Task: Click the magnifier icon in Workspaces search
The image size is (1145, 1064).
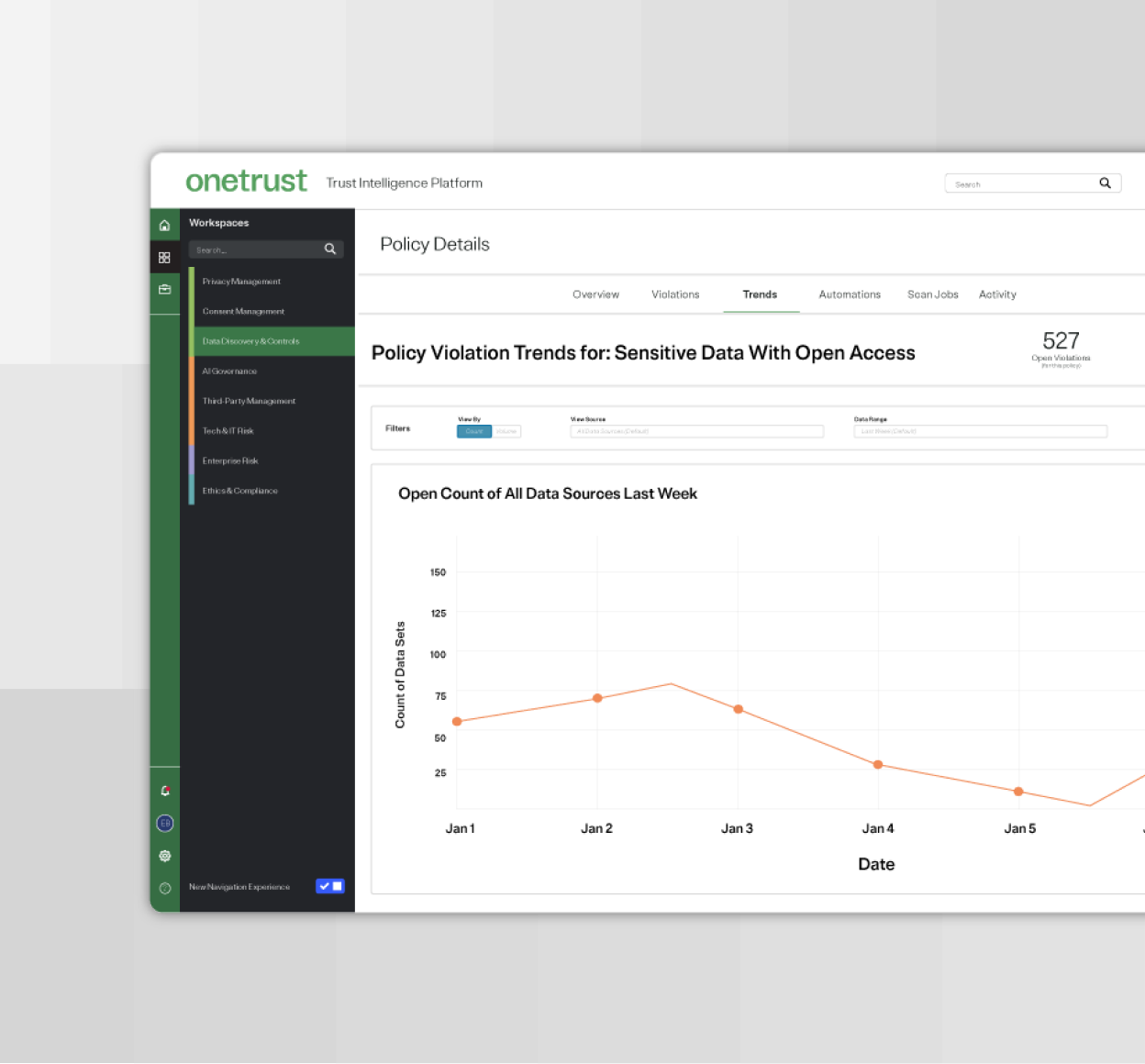Action: [x=329, y=249]
